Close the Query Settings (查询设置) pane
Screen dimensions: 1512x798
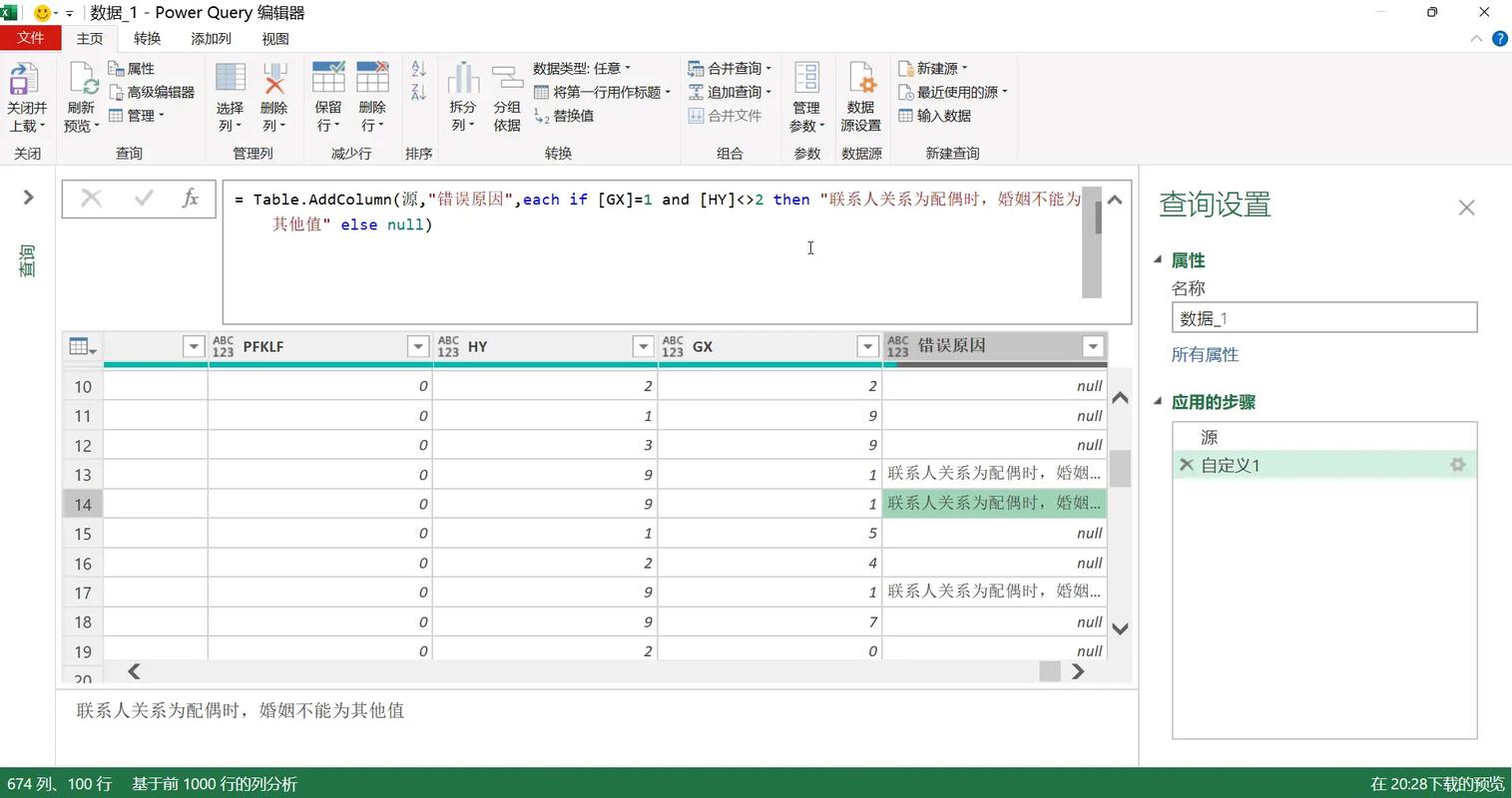pos(1466,207)
